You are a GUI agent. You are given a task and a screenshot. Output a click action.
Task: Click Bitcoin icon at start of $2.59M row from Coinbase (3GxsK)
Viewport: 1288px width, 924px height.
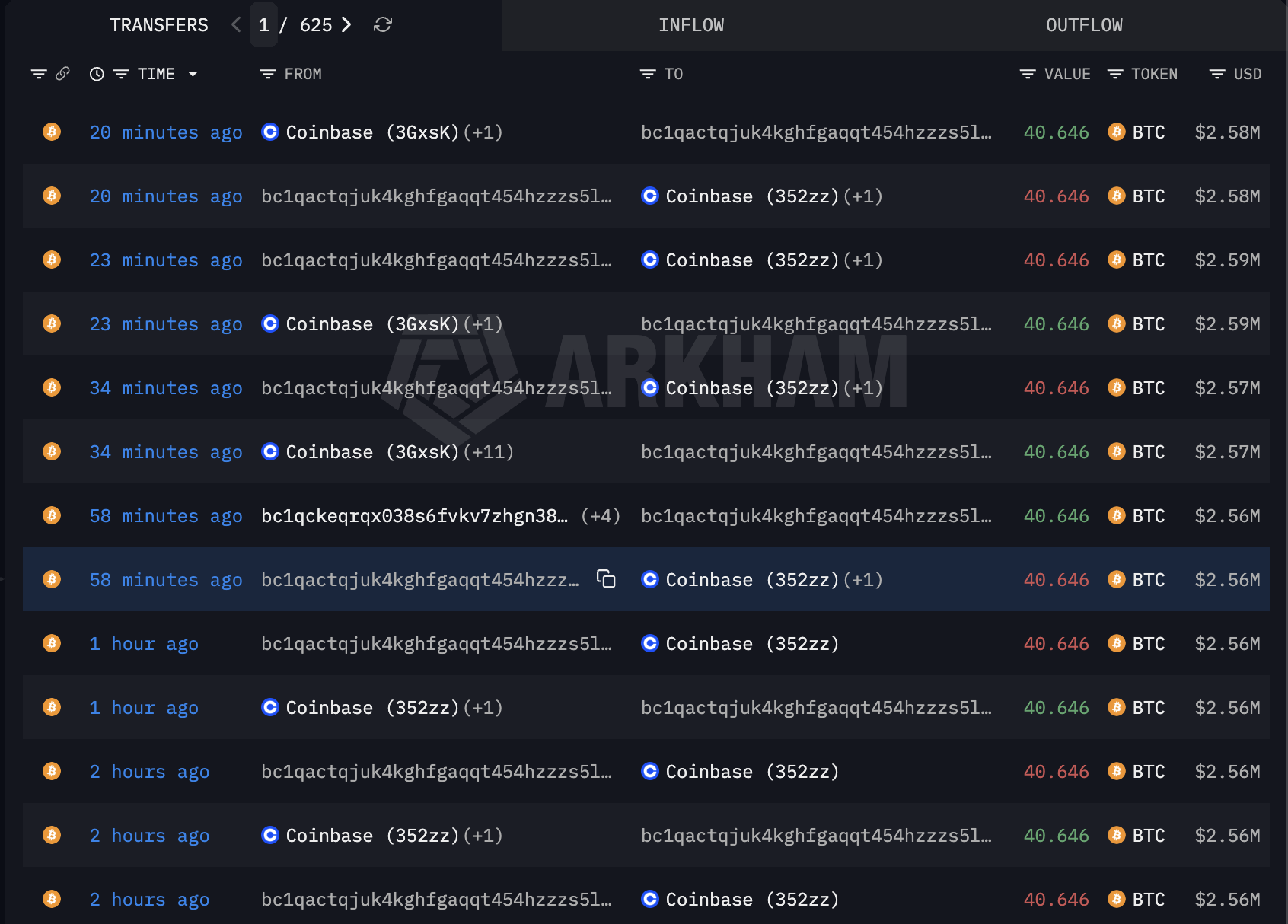point(52,323)
